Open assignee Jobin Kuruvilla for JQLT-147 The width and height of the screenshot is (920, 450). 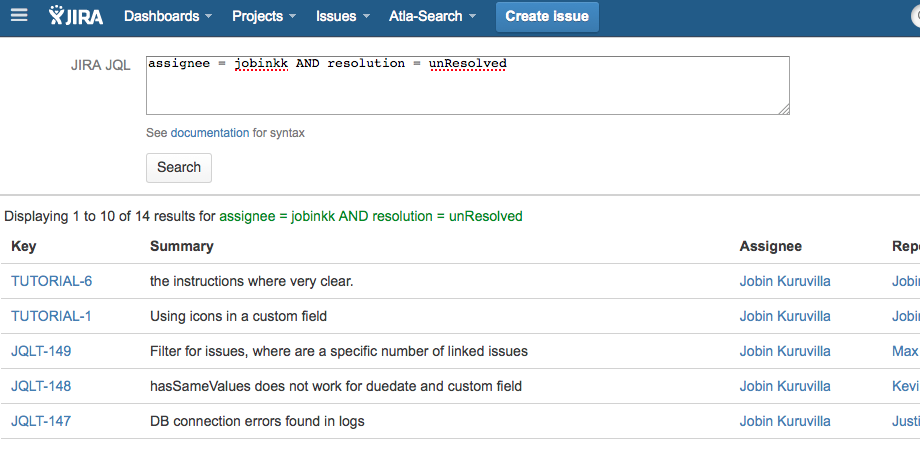785,421
